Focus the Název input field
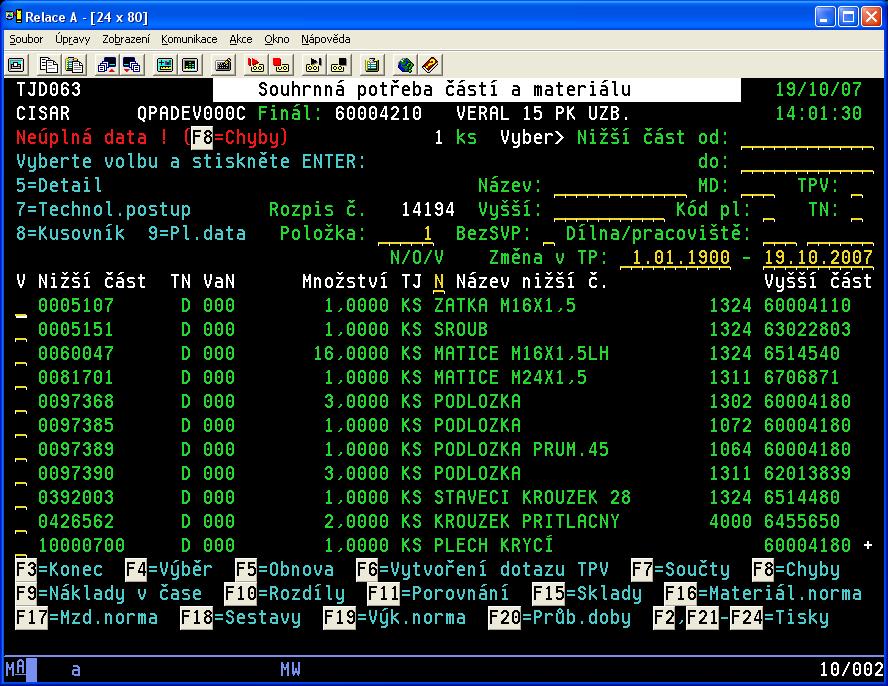The height and width of the screenshot is (686, 888). click(620, 186)
